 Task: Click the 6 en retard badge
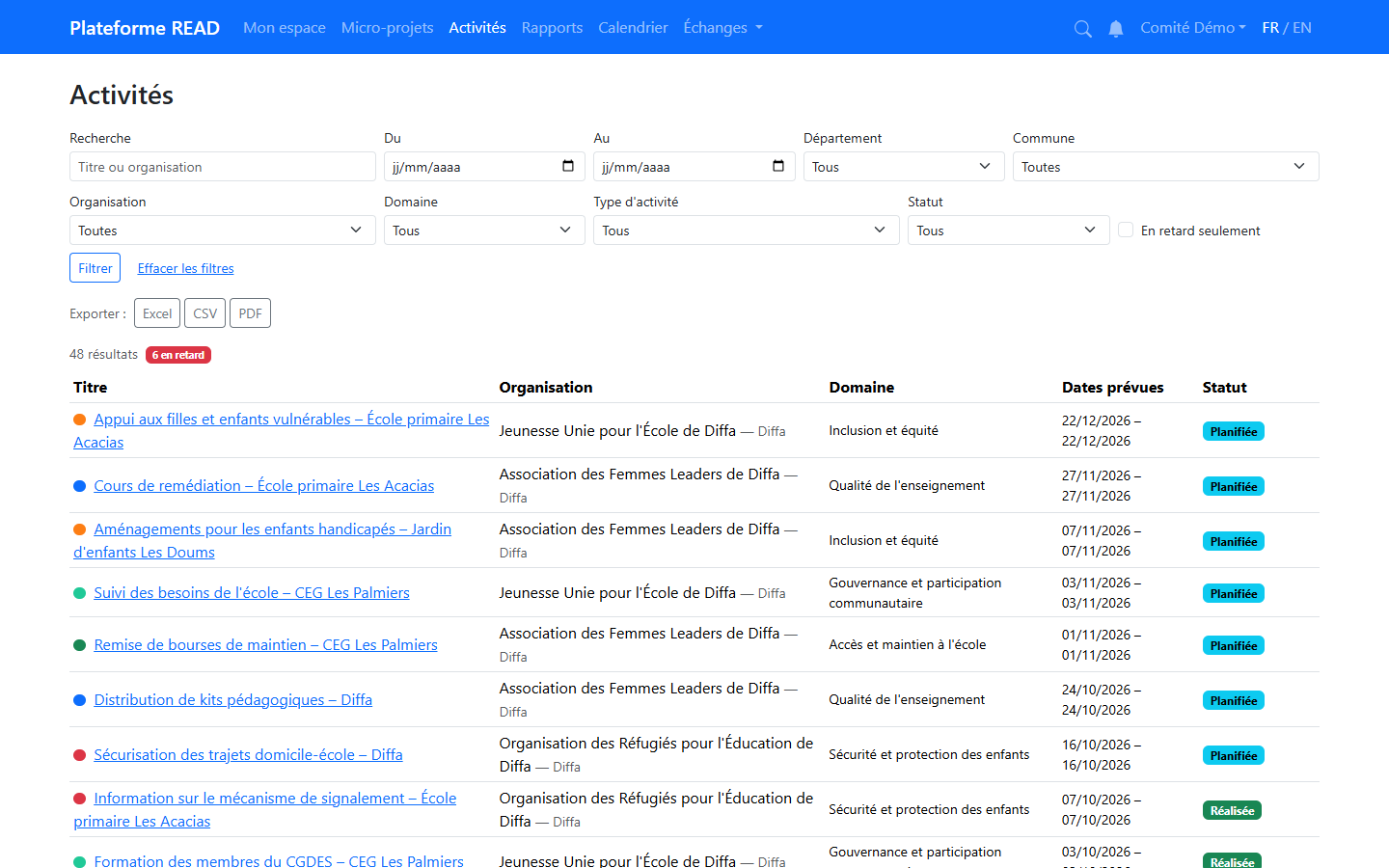click(x=178, y=355)
